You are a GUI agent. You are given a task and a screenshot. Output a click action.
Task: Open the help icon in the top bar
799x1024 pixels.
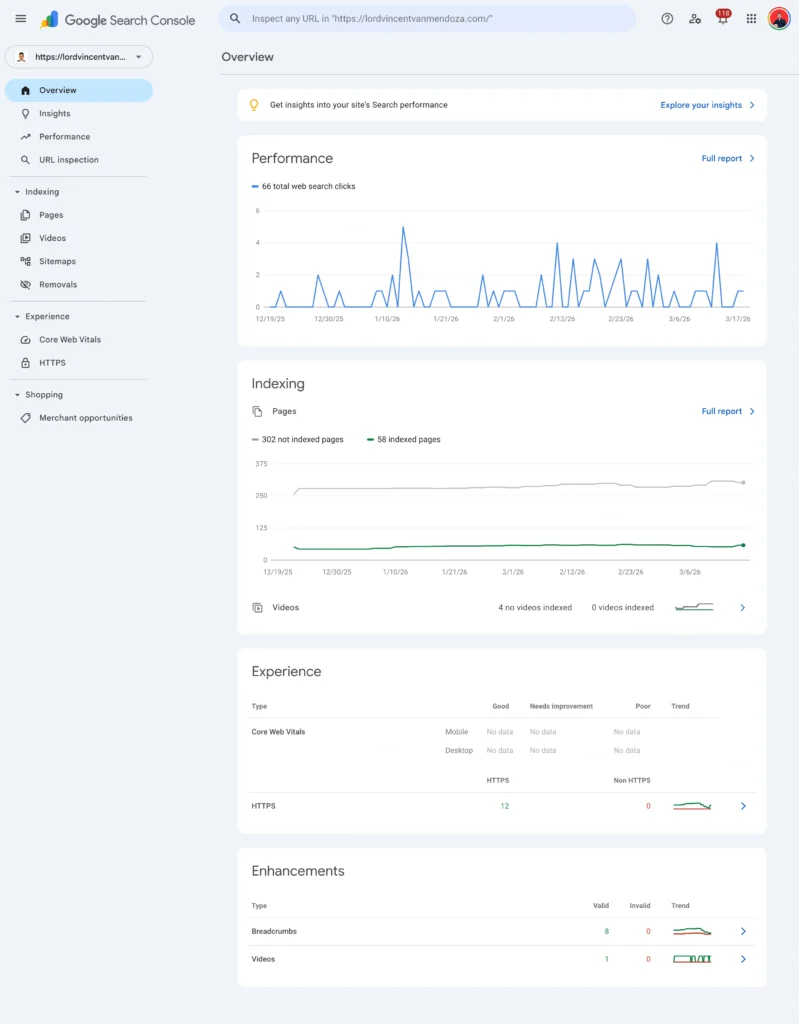pos(667,18)
